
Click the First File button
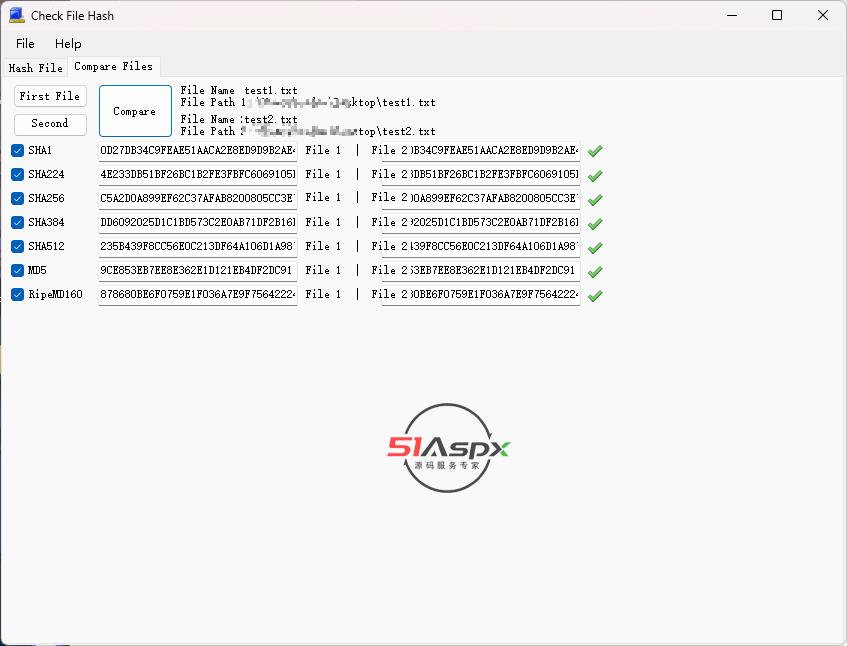(x=50, y=96)
